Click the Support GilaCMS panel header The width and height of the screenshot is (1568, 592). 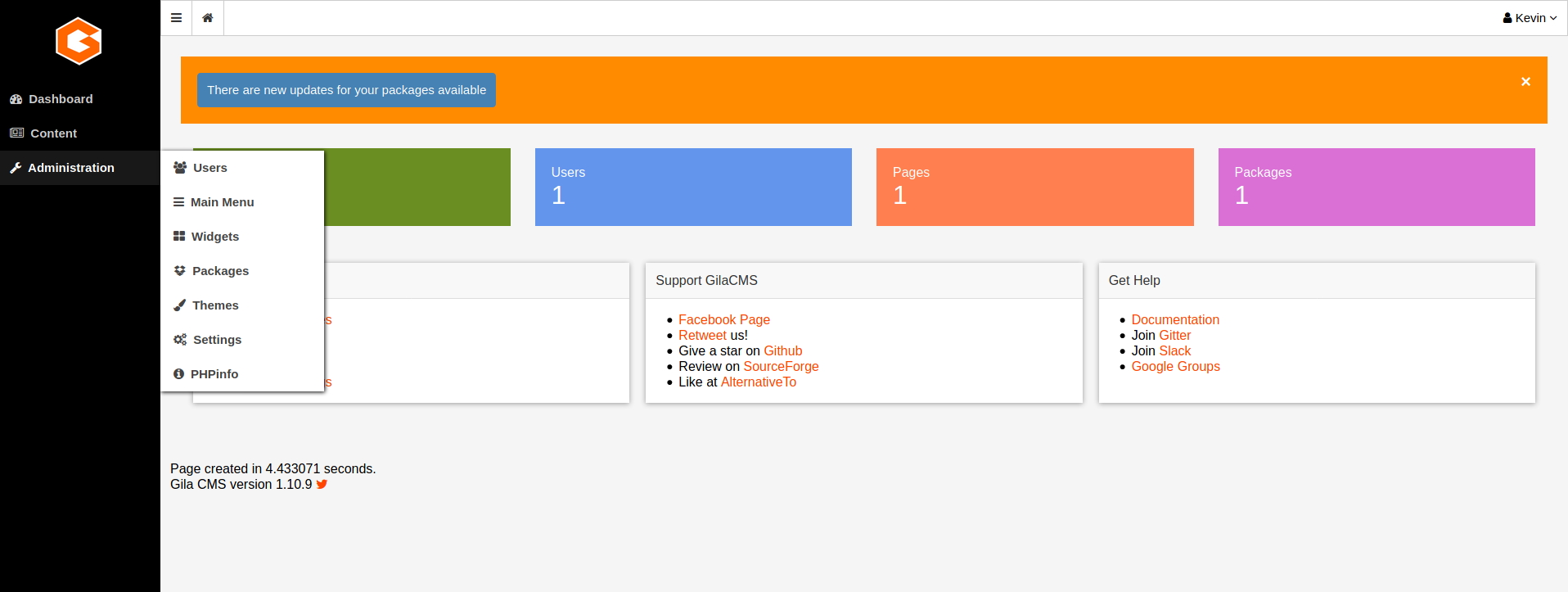[864, 281]
